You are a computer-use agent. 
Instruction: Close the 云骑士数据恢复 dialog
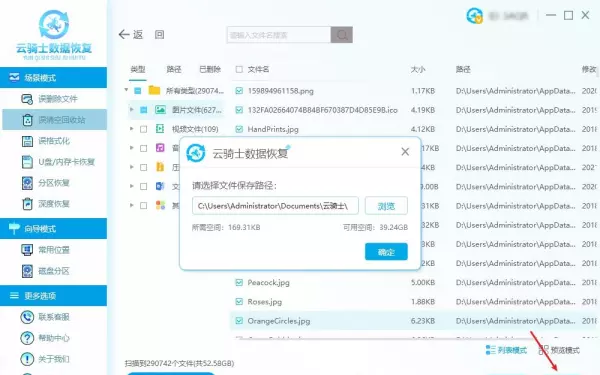405,152
